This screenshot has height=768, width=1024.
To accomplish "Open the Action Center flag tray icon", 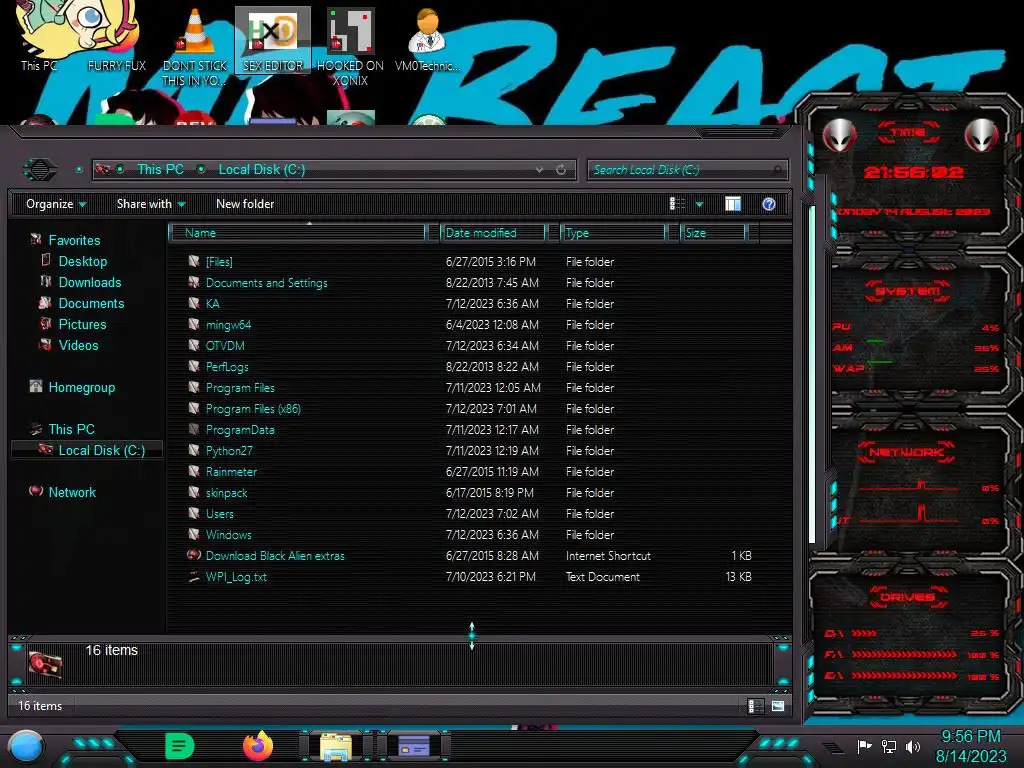I will (x=864, y=746).
